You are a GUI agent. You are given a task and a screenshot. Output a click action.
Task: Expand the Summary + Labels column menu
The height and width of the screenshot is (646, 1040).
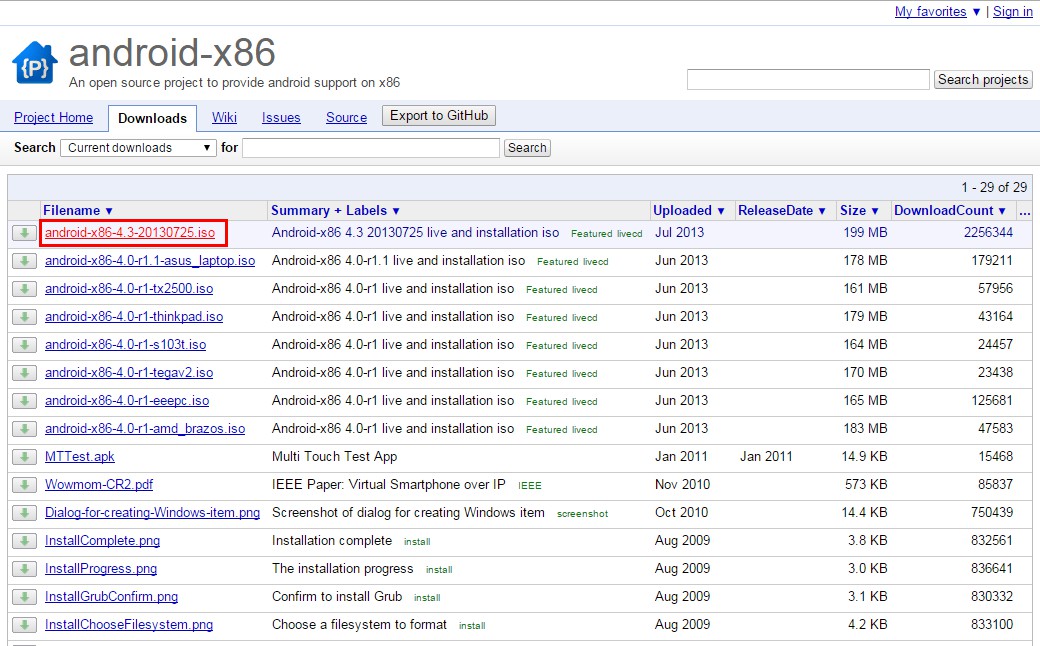pos(336,211)
